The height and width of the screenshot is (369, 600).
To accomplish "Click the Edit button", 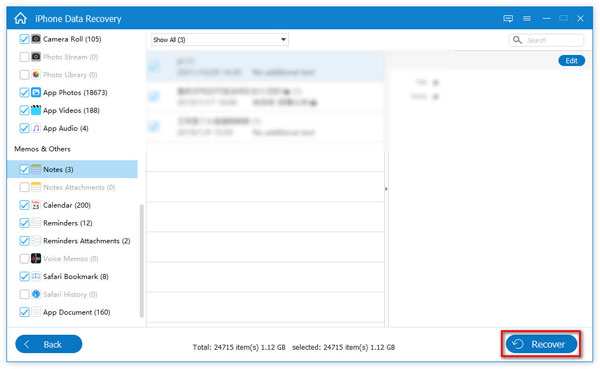I will tap(571, 60).
